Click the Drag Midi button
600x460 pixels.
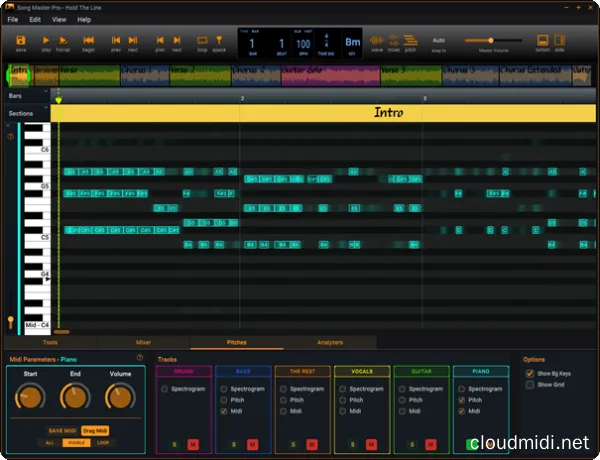[95, 431]
